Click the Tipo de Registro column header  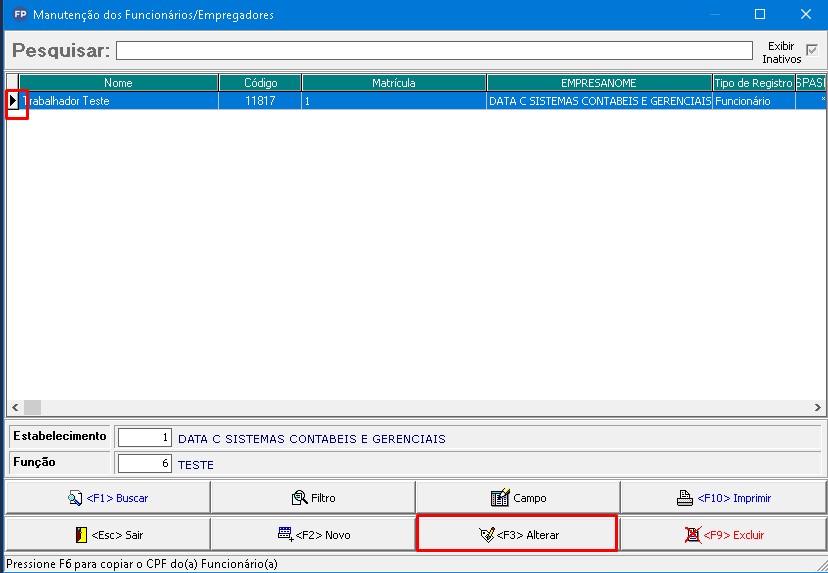752,83
